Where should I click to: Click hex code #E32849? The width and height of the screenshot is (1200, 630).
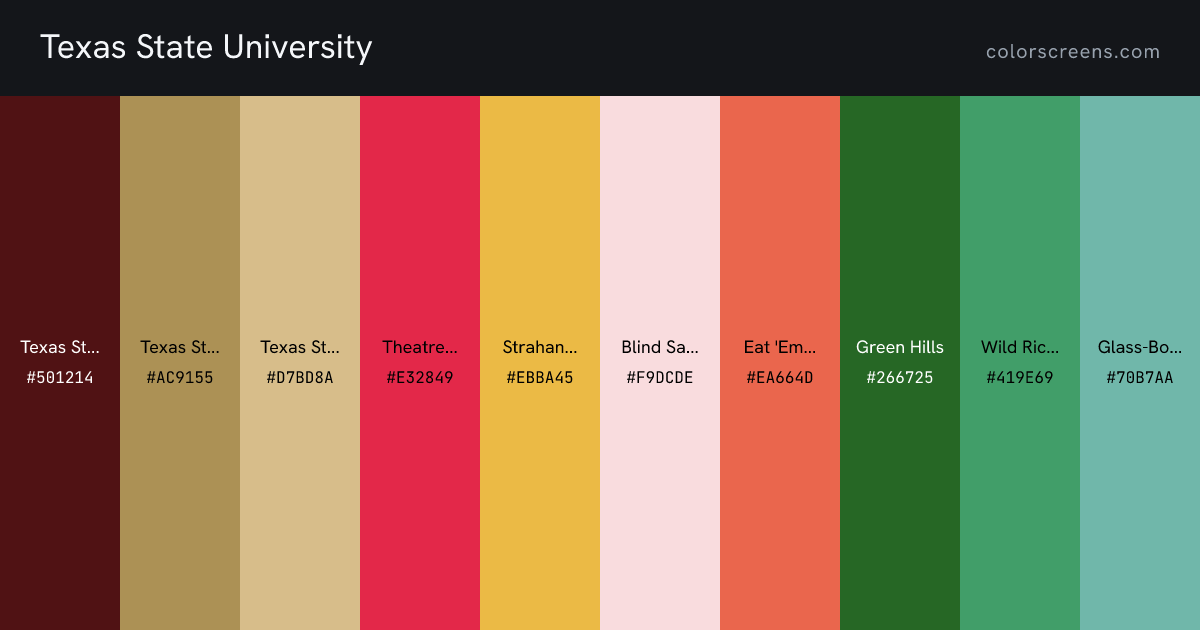pyautogui.click(x=420, y=378)
